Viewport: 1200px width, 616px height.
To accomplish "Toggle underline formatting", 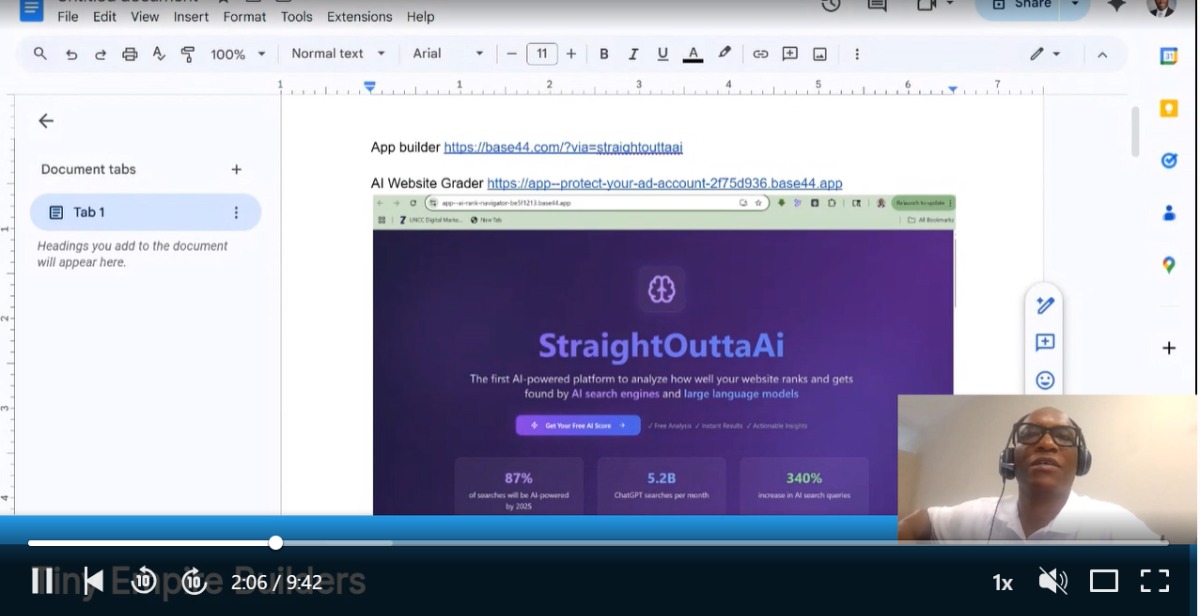I will [662, 54].
